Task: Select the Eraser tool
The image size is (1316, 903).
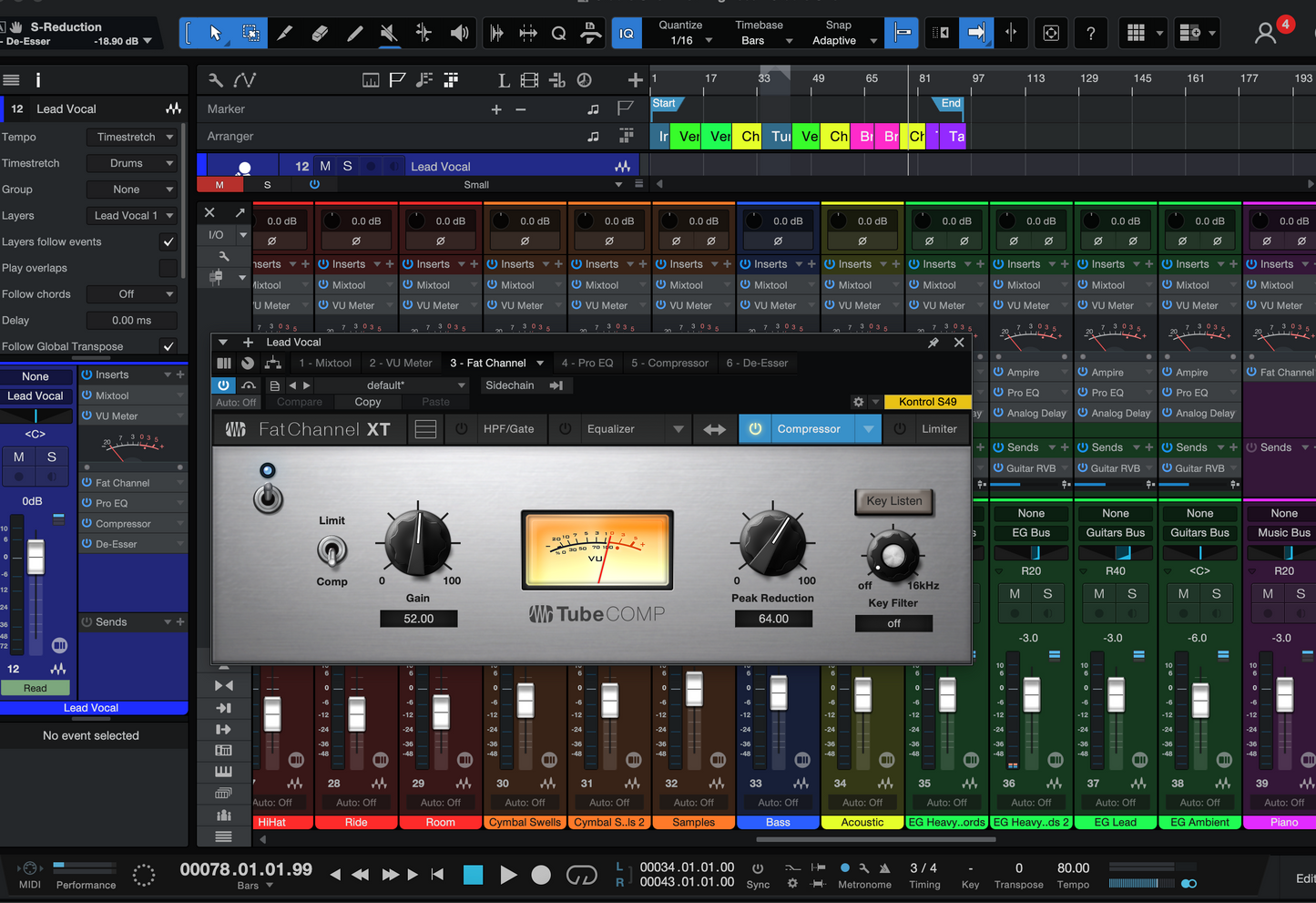Action: tap(320, 33)
